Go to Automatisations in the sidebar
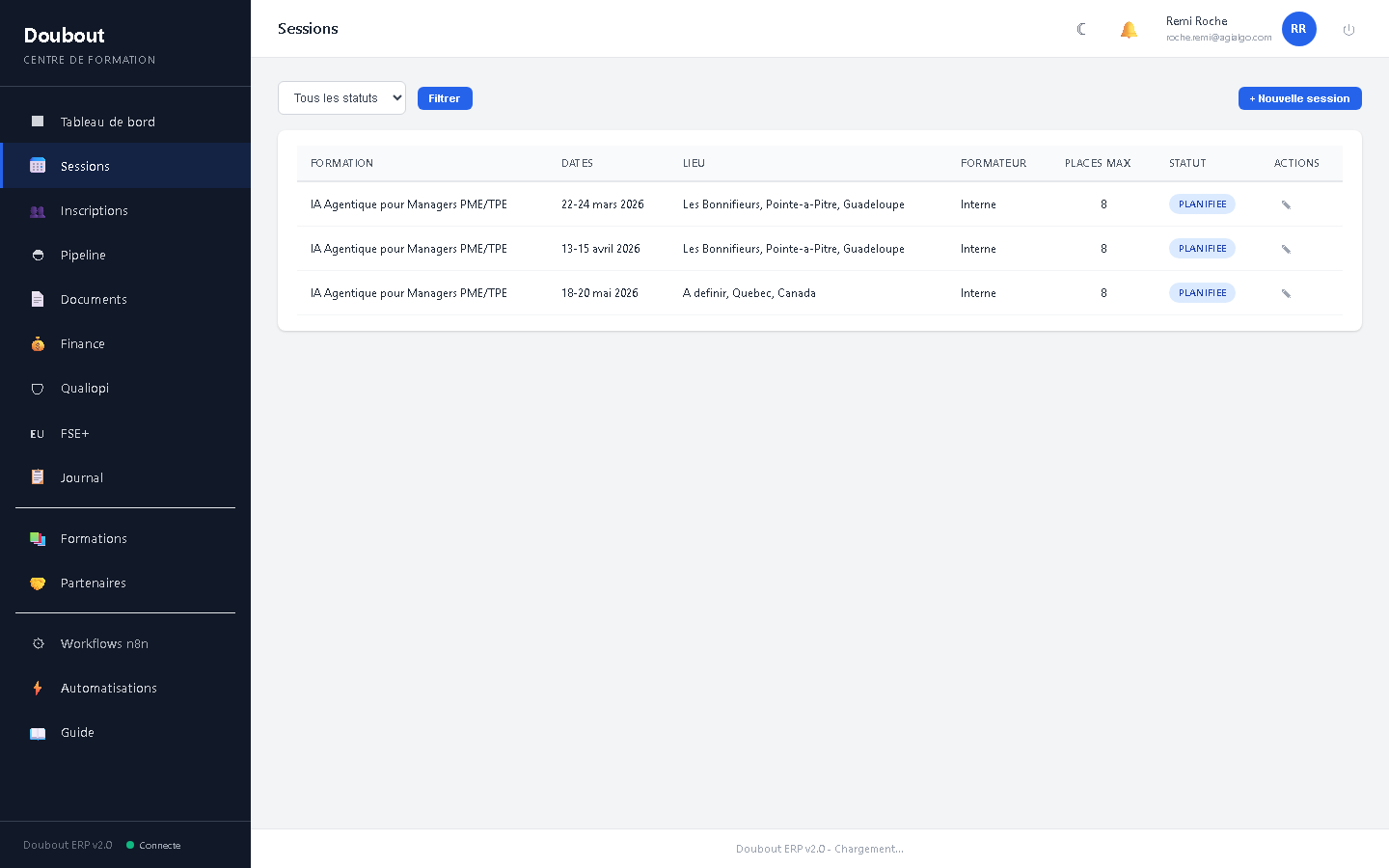The image size is (1389, 868). click(108, 689)
